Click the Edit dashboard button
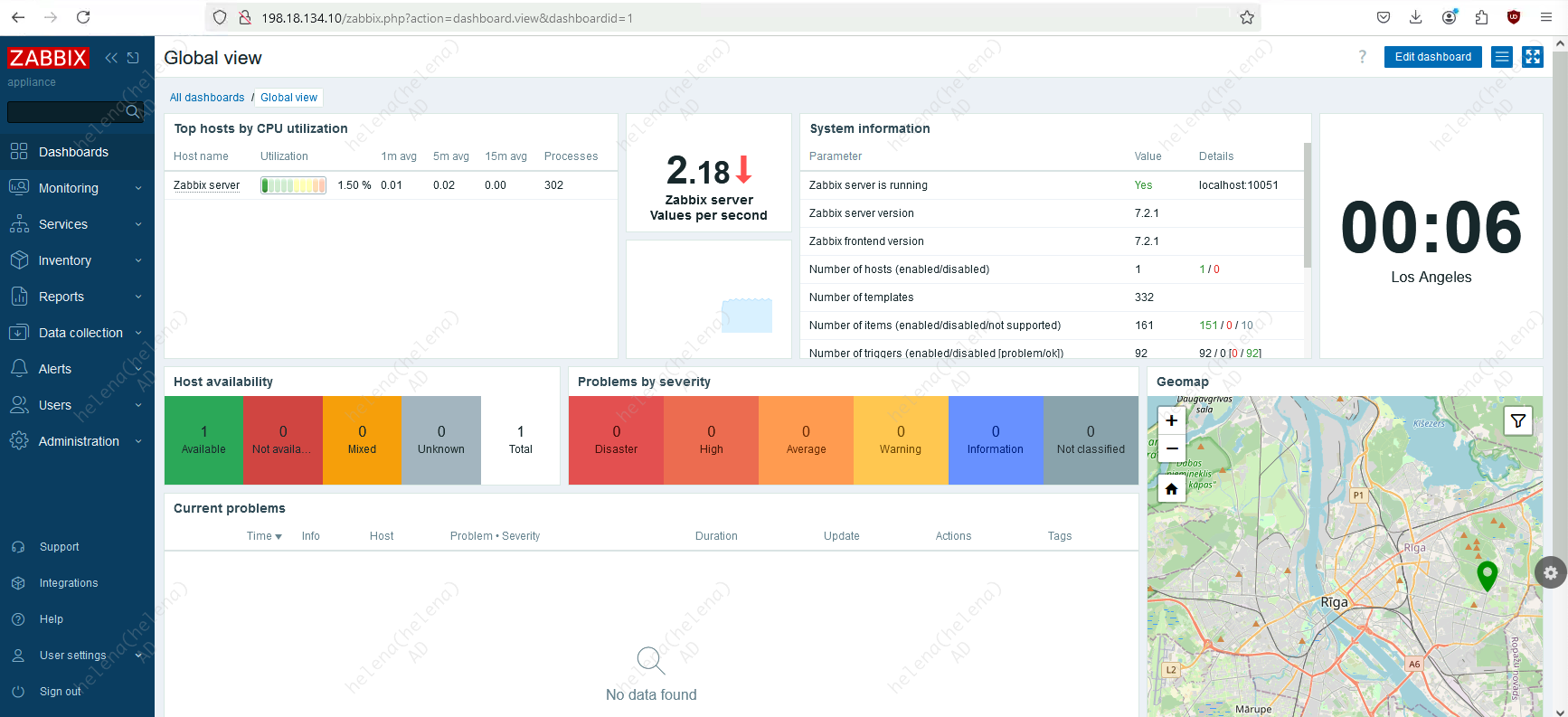The height and width of the screenshot is (717, 1568). [x=1432, y=57]
